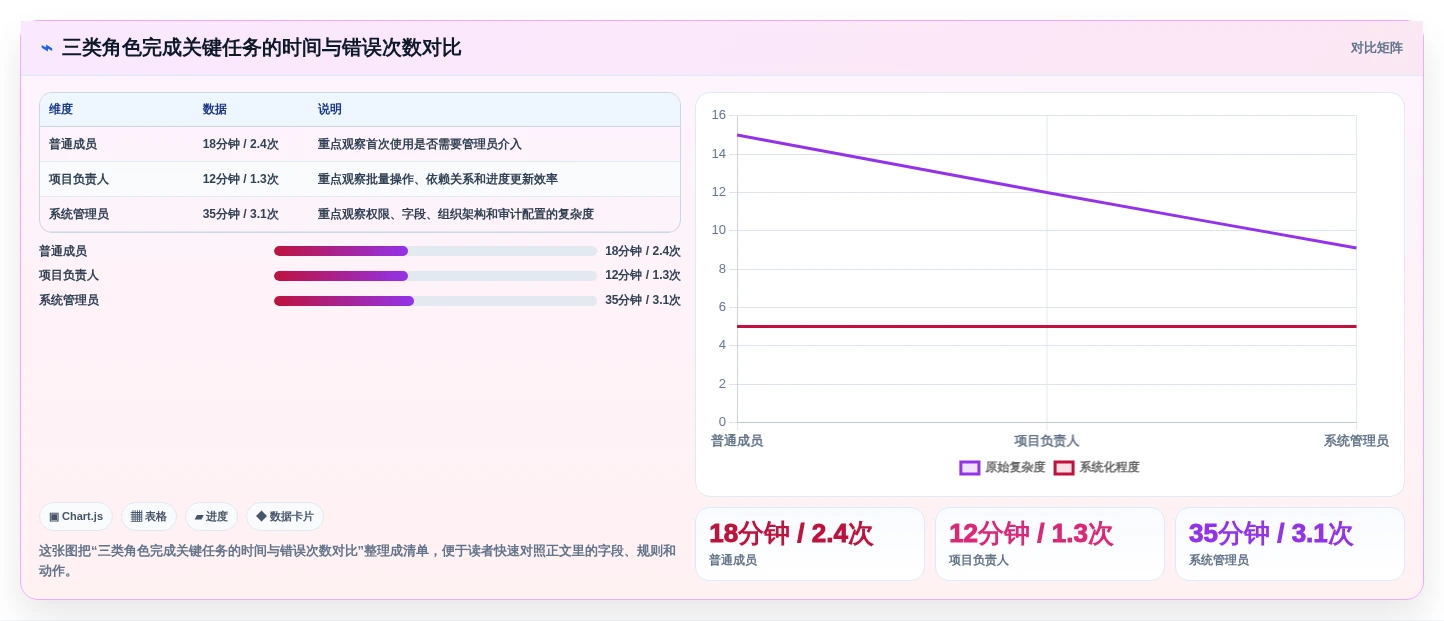1444x621 pixels.
Task: Click the 数据卡片 tag chip
Action: click(285, 516)
